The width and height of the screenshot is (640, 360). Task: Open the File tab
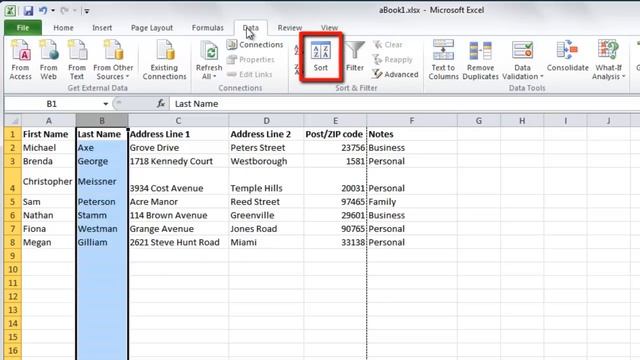pos(23,28)
